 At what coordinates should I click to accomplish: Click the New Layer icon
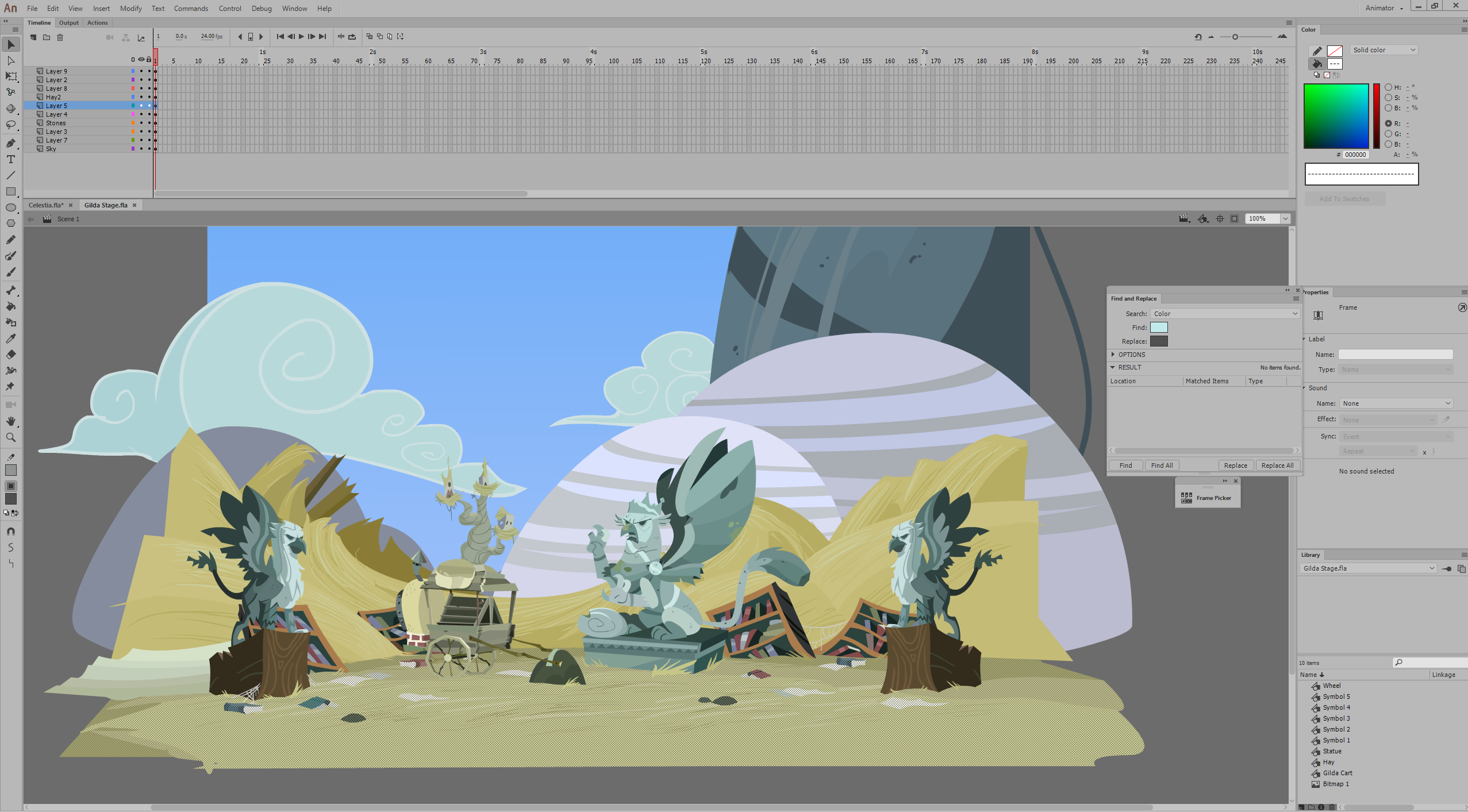point(33,37)
